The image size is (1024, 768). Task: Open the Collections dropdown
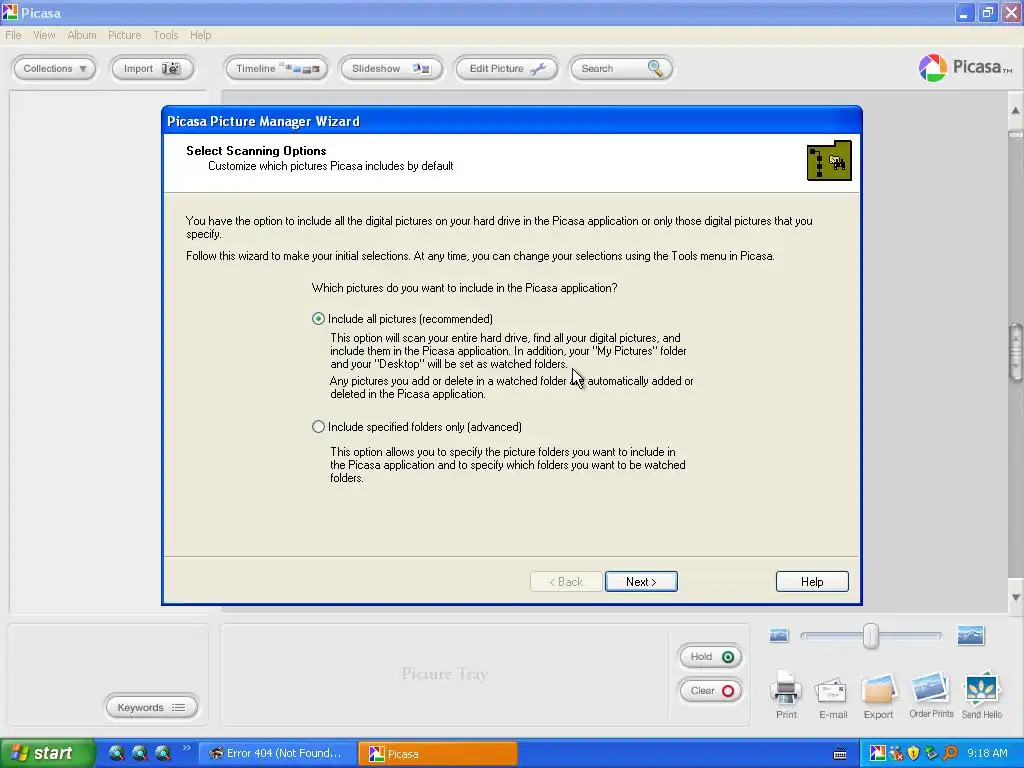pyautogui.click(x=54, y=69)
